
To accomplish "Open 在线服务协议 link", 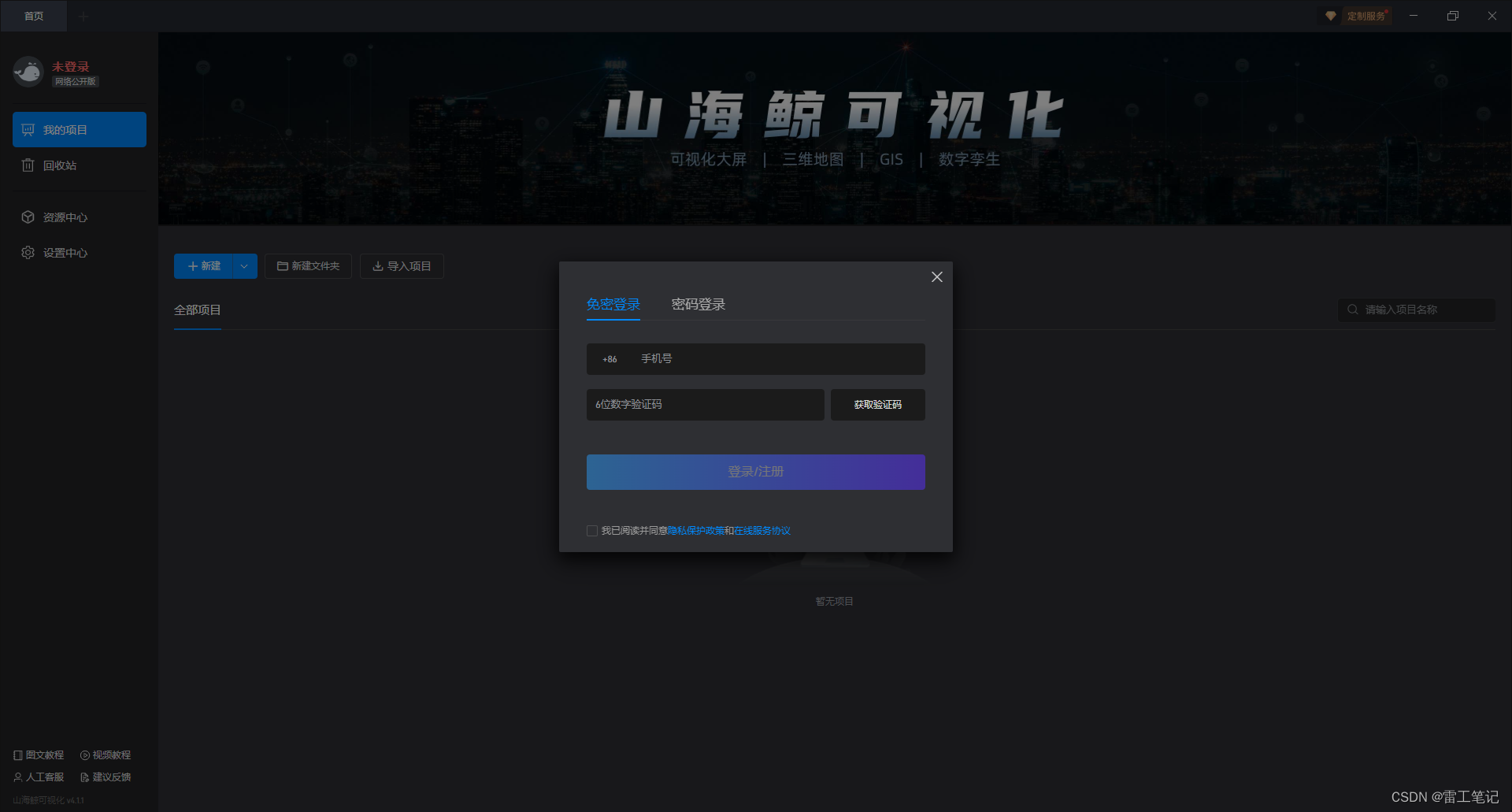I will (x=762, y=531).
